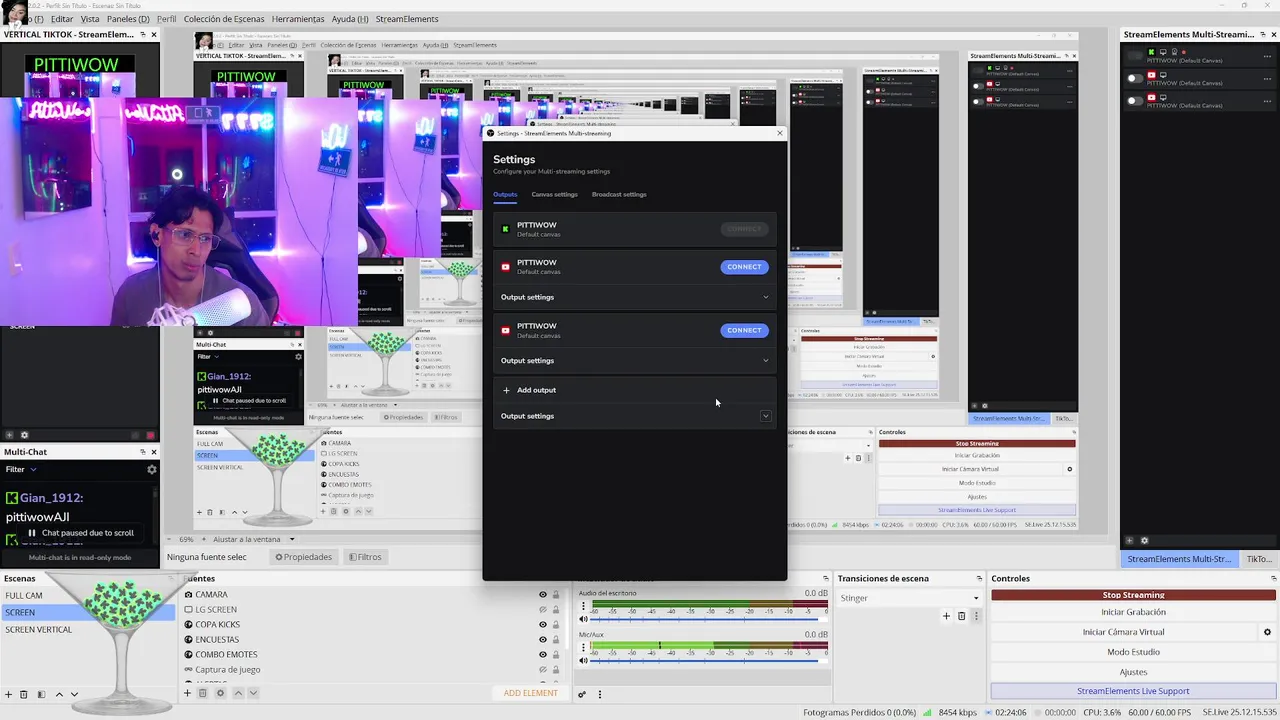
Task: Show the LG SCREEN source via its eye icon
Action: pyautogui.click(x=543, y=610)
